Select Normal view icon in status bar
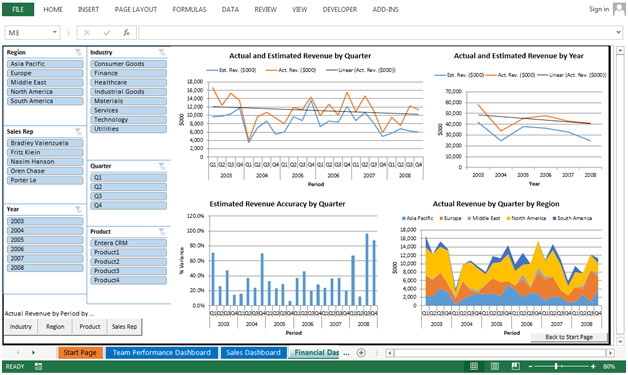Screen dimensions: 628x375 point(474,366)
